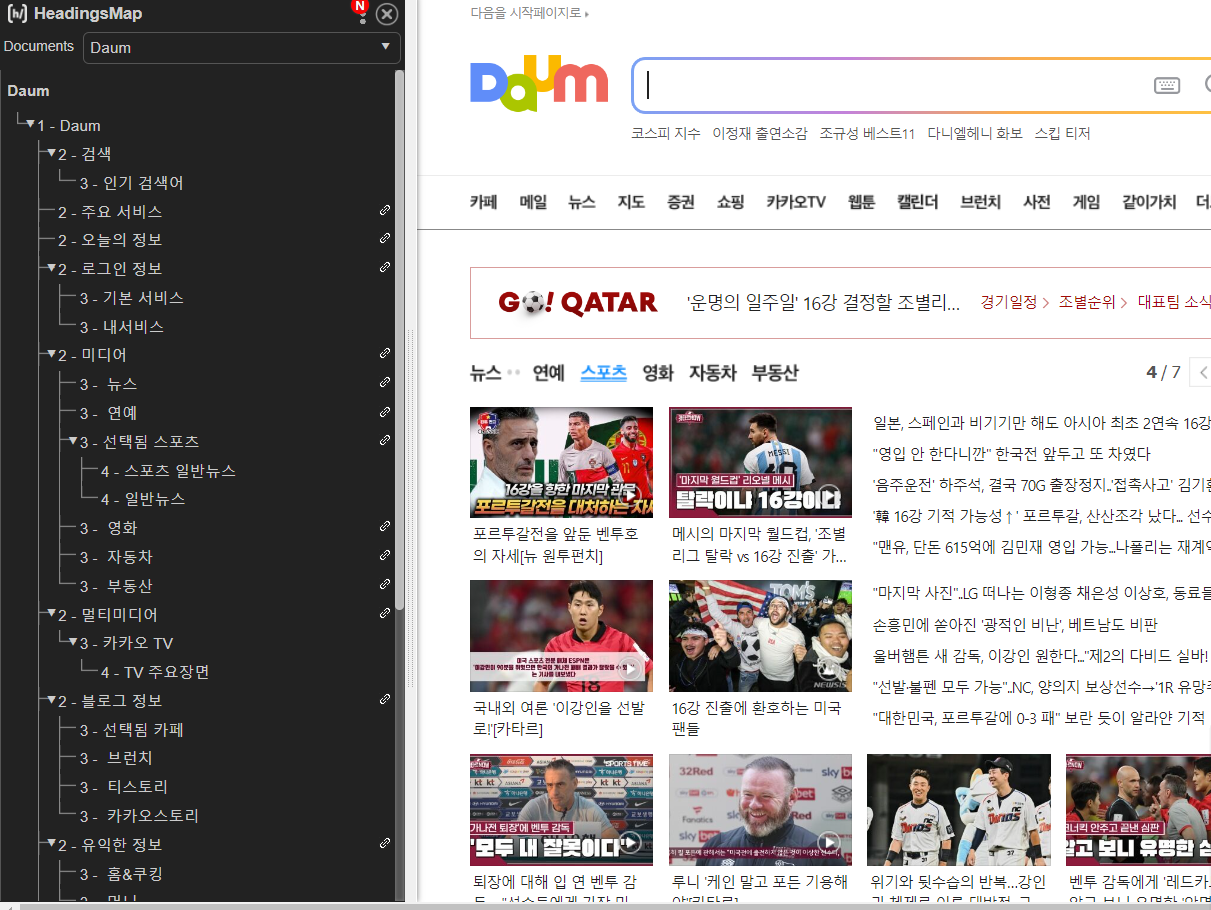Switch to the 영화 news tab
The width and height of the screenshot is (1211, 910).
(x=658, y=373)
